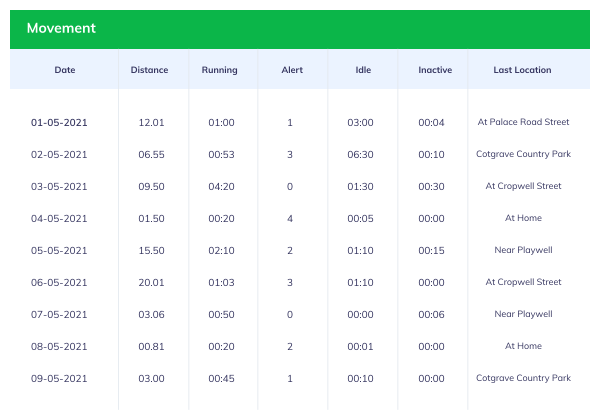The image size is (600, 410).
Task: Click date 06-05-2021
Action: click(x=59, y=283)
